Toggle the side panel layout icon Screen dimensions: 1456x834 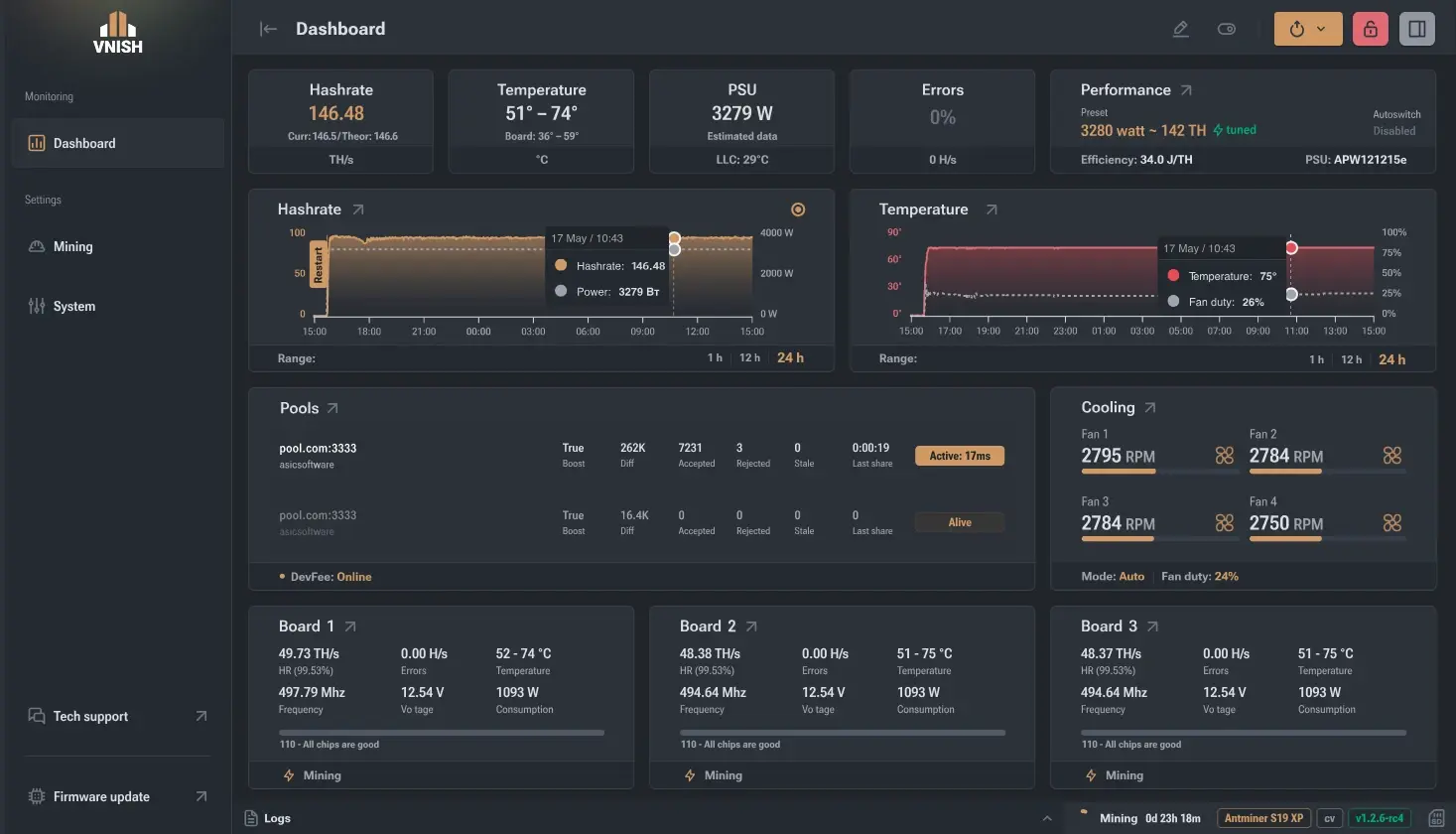[1416, 29]
